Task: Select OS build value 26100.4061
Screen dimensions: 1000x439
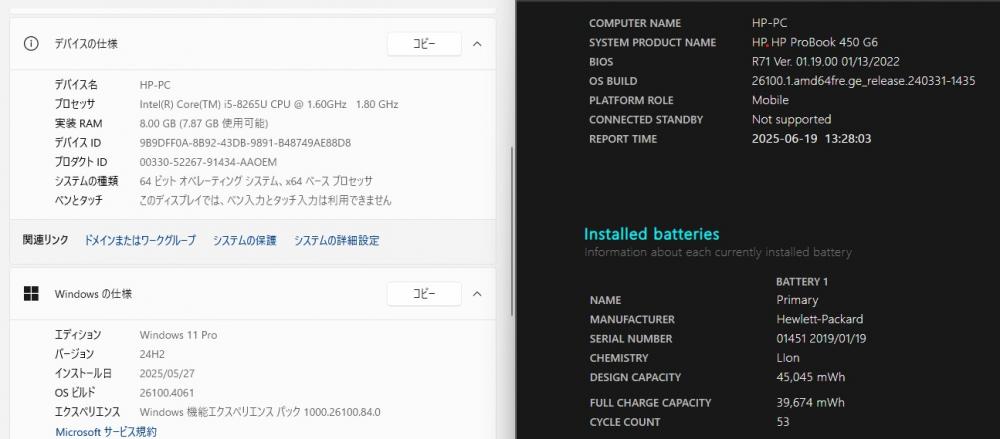Action: (166, 392)
